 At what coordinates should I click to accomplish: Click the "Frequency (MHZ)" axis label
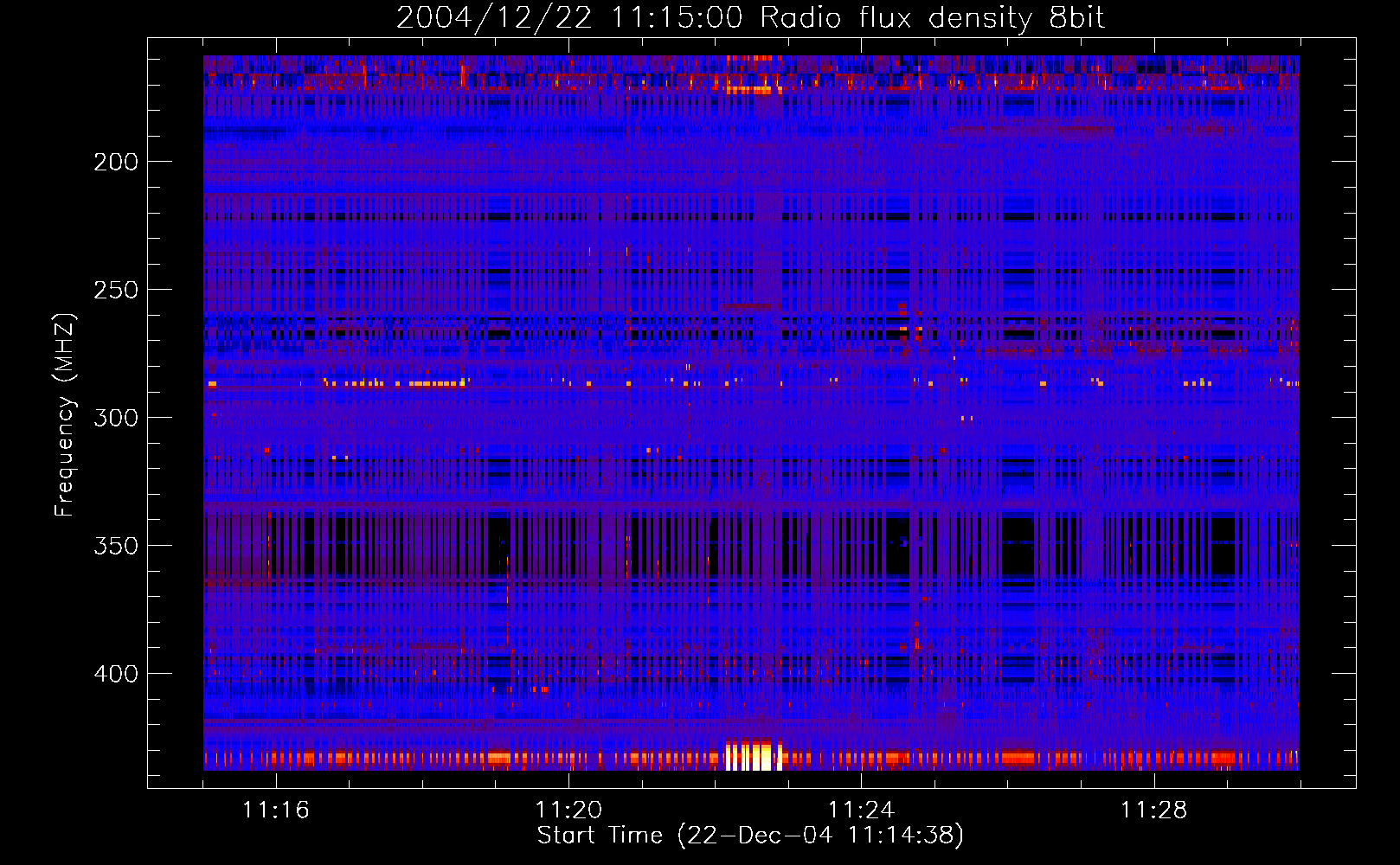coord(65,414)
